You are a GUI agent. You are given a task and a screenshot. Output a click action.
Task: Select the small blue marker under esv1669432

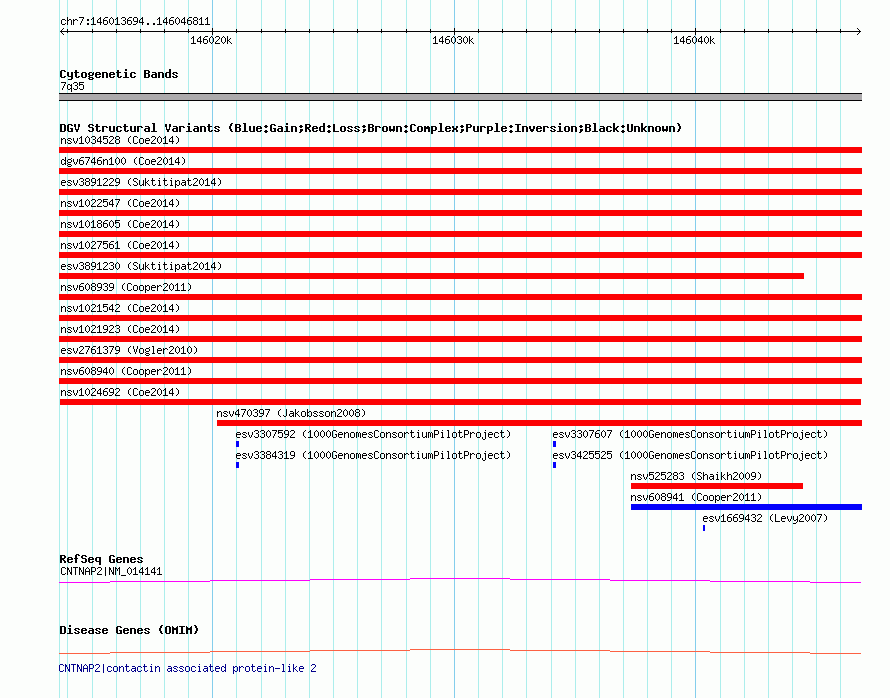pyautogui.click(x=704, y=527)
